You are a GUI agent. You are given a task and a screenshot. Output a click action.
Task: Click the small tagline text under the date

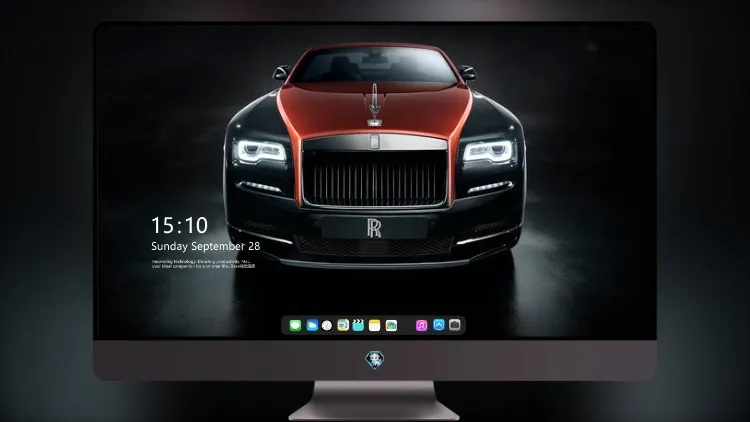point(203,264)
